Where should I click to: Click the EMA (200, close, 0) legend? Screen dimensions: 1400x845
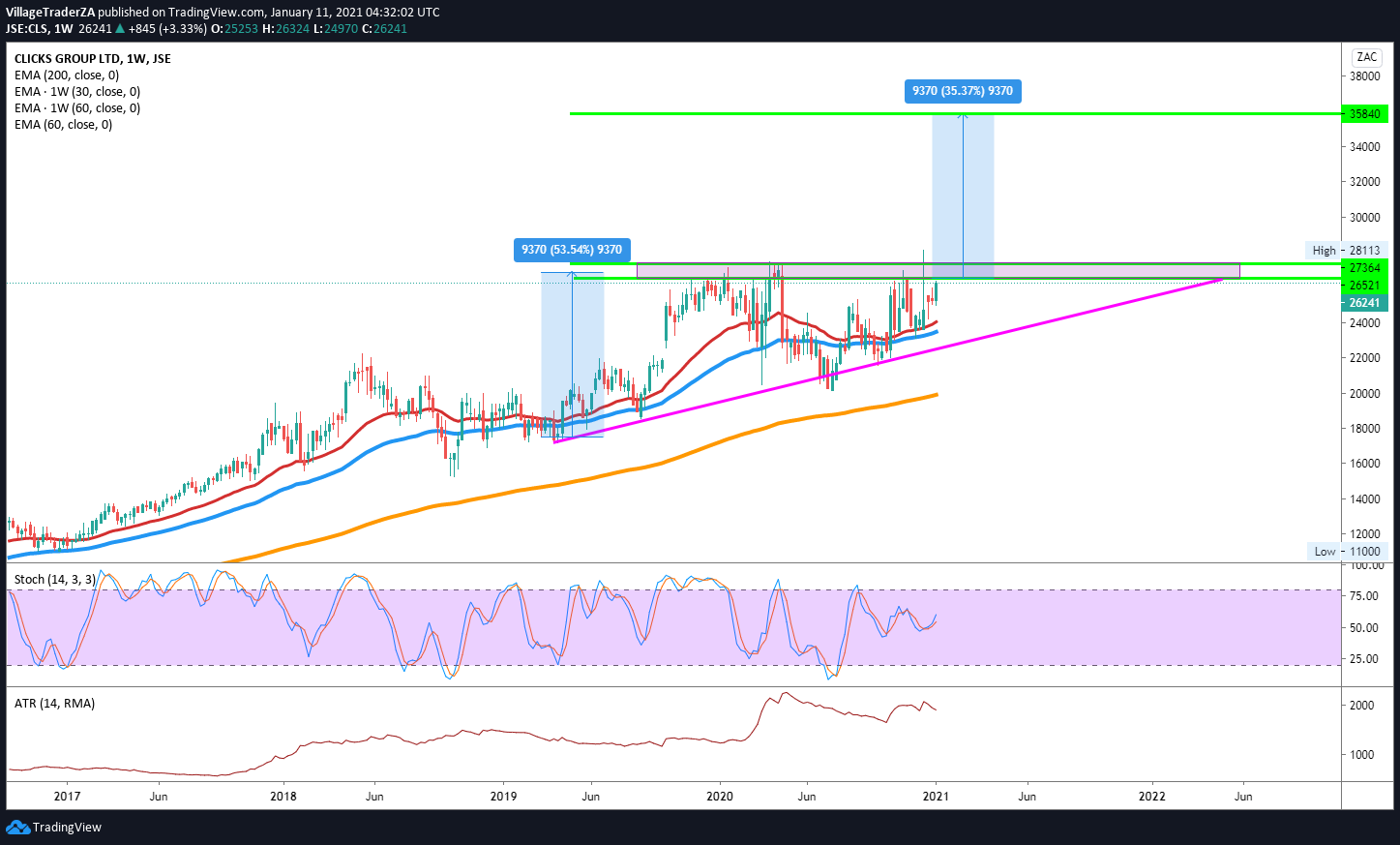67,75
